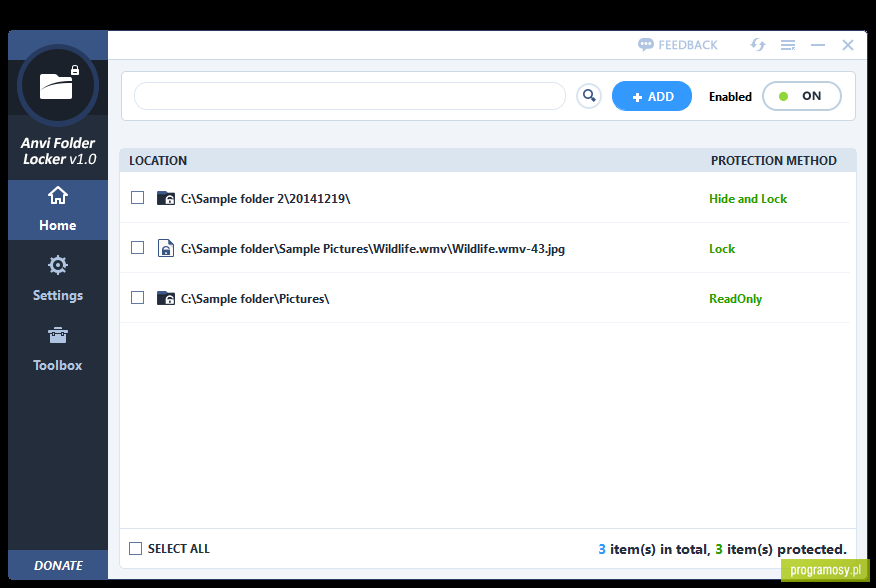Select the path C:\Sample folder 2\20141219\
The height and width of the screenshot is (588, 876).
click(x=265, y=198)
